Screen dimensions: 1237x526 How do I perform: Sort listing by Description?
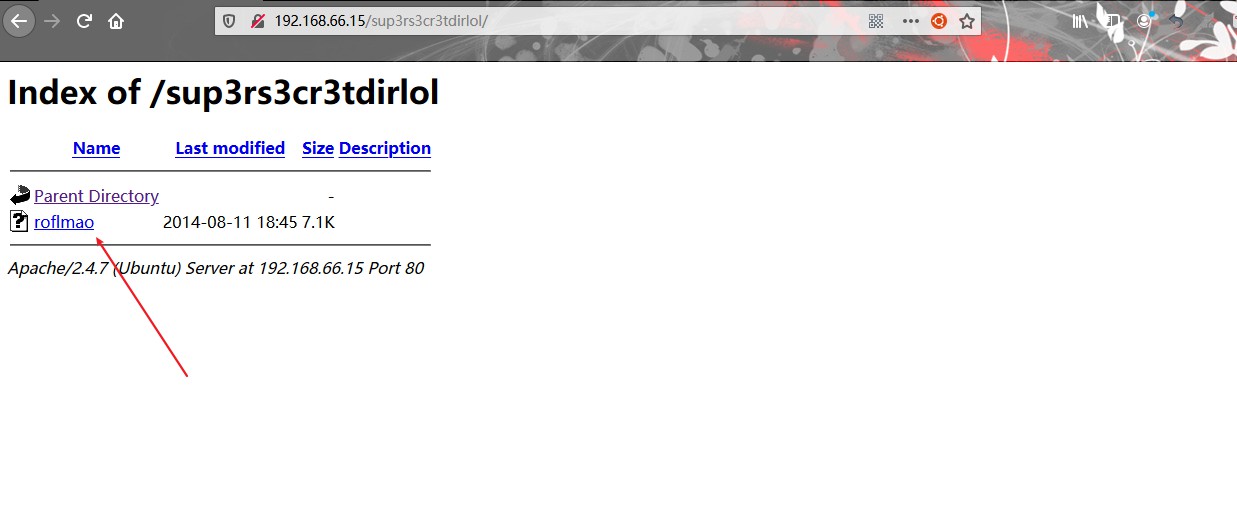pyautogui.click(x=385, y=148)
